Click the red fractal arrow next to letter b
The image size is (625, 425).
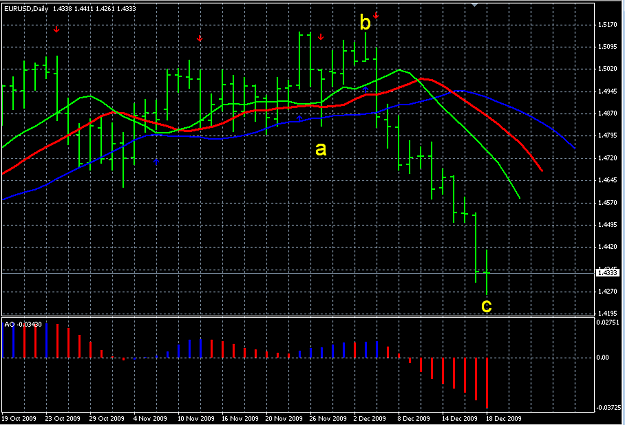(x=376, y=15)
